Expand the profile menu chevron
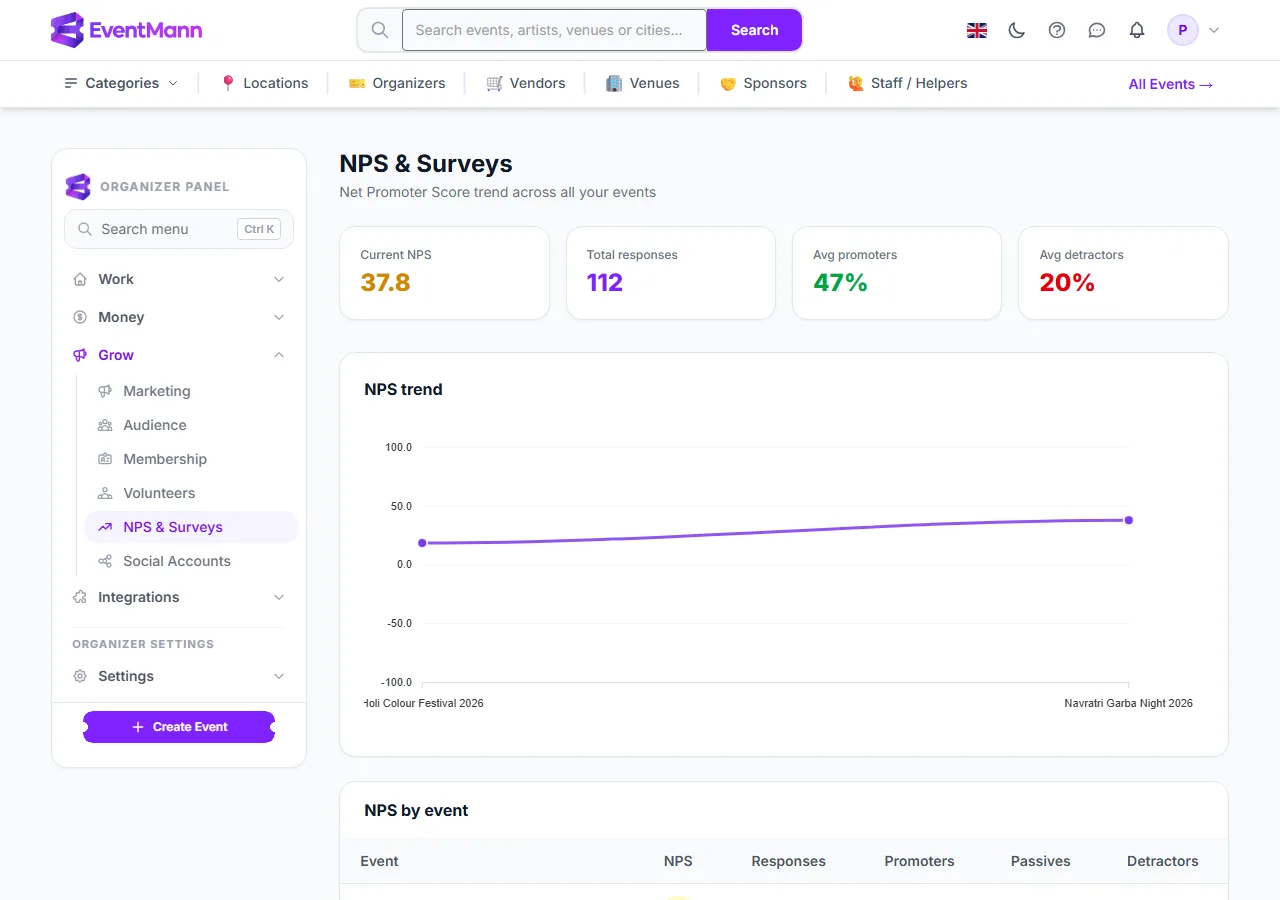The width and height of the screenshot is (1280, 900). tap(1214, 30)
